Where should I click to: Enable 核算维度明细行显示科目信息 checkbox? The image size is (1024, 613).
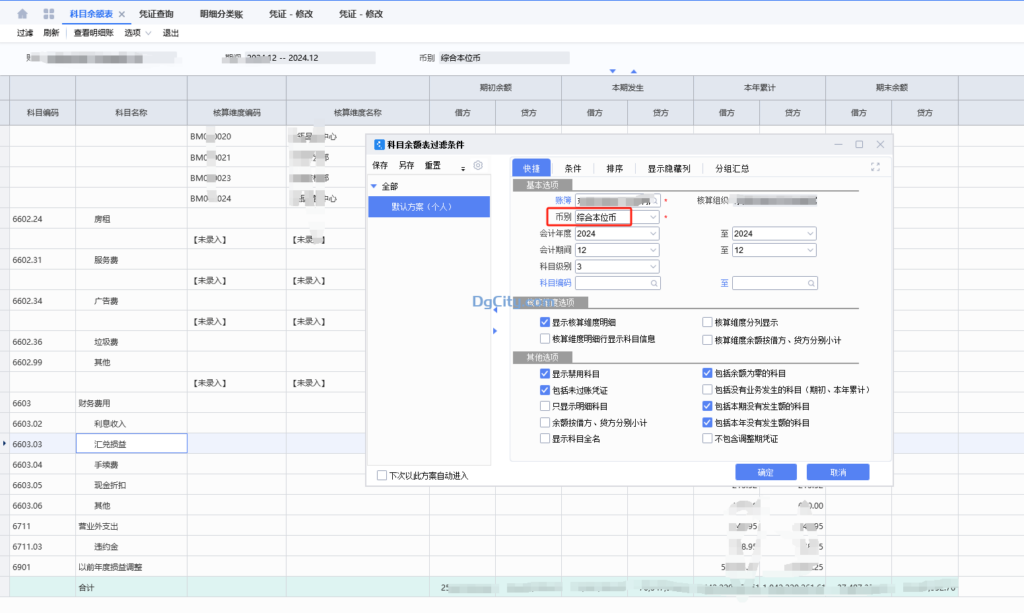pos(545,339)
